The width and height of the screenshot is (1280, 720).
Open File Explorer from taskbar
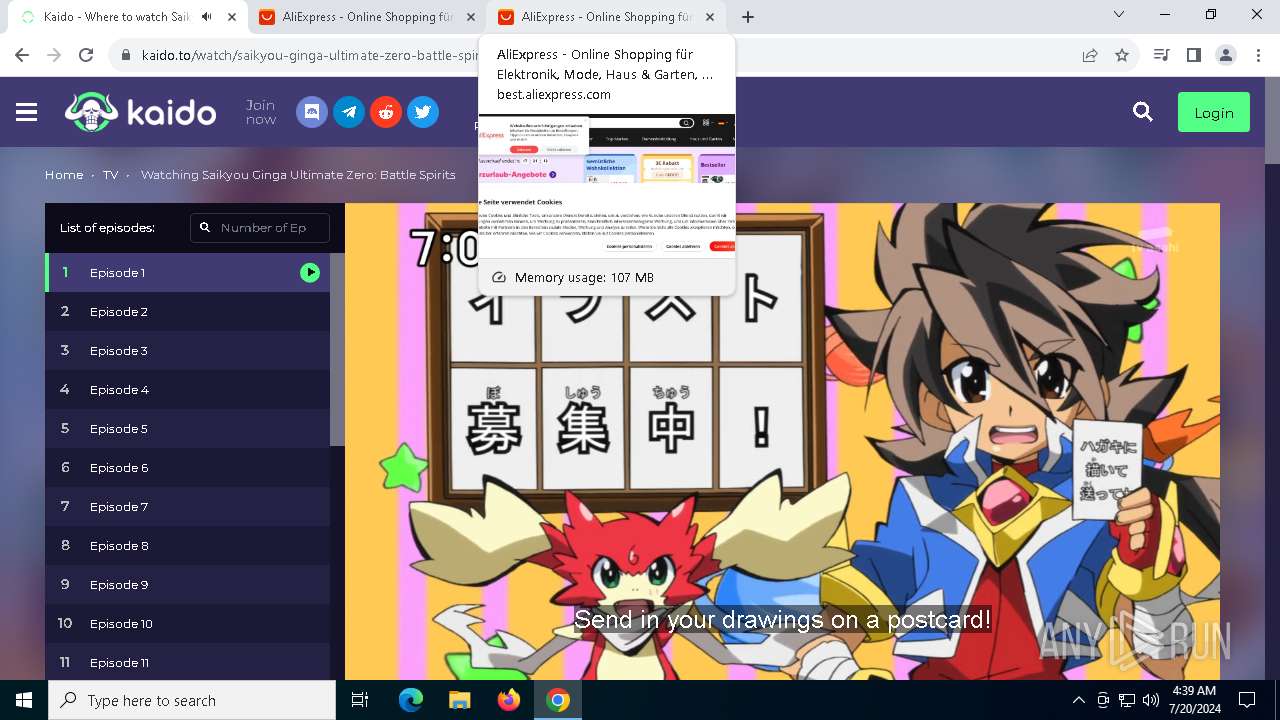[x=459, y=700]
